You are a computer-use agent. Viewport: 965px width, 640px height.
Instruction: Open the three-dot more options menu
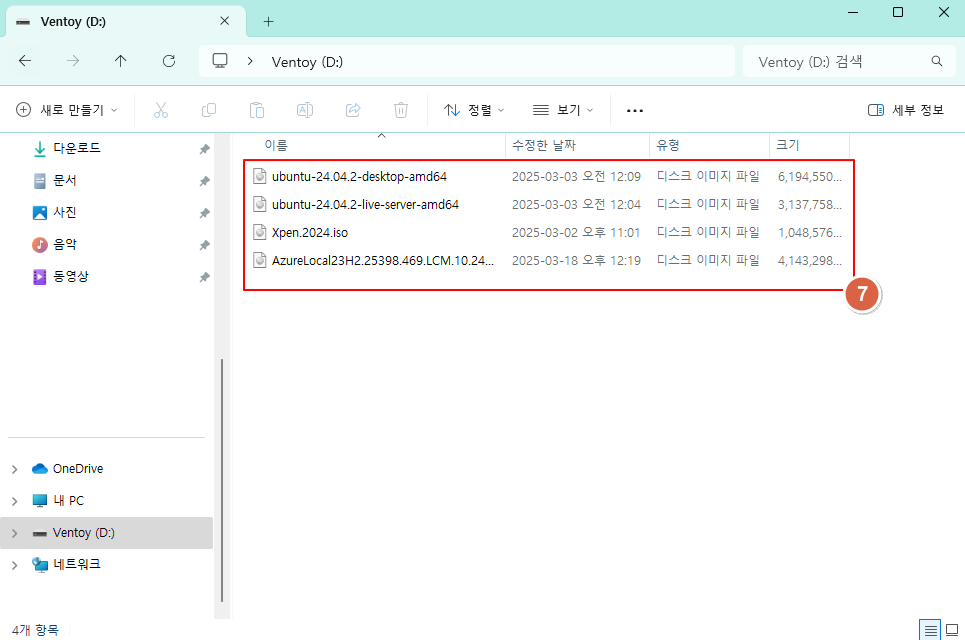[635, 111]
